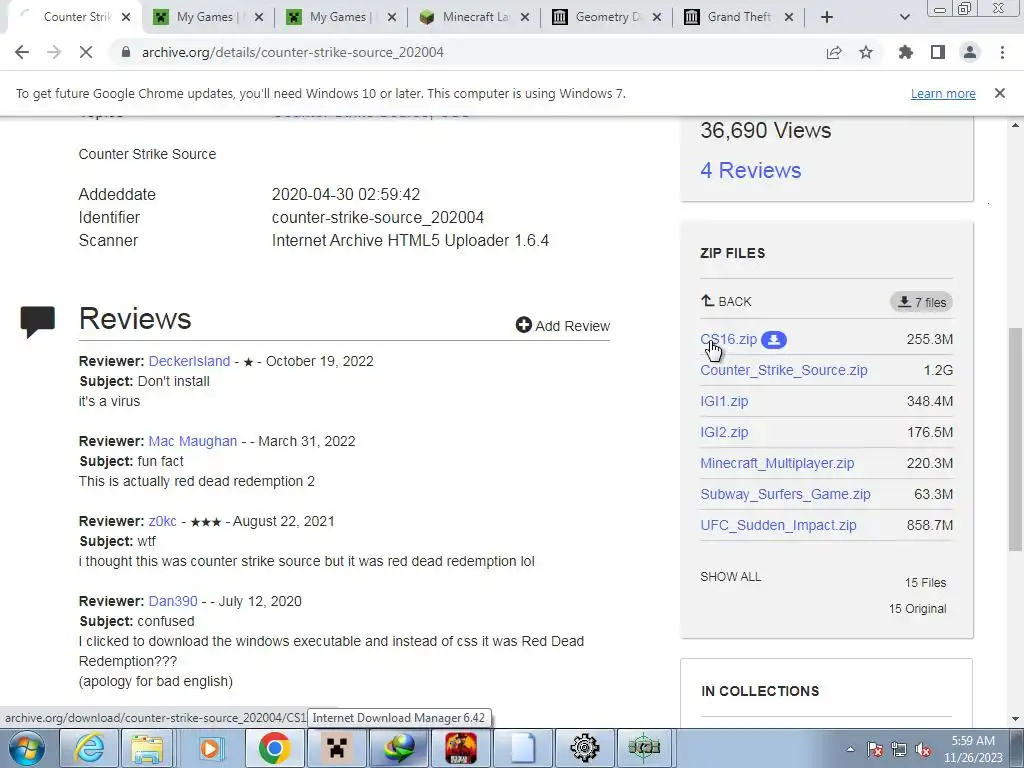Download the IGI1.zip file

(724, 401)
